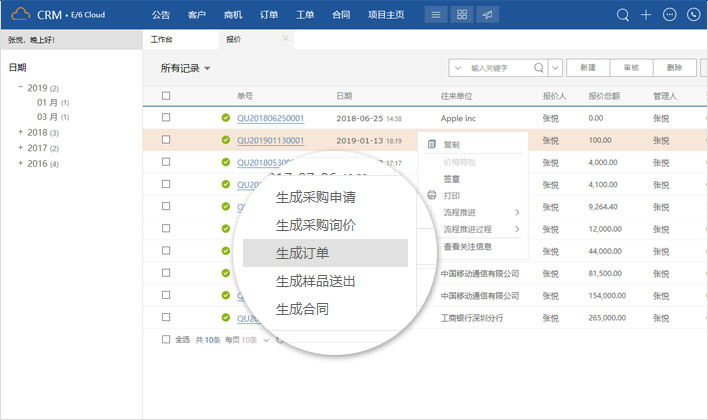
Task: Click the search magnifier icon in header
Action: pyautogui.click(x=623, y=15)
